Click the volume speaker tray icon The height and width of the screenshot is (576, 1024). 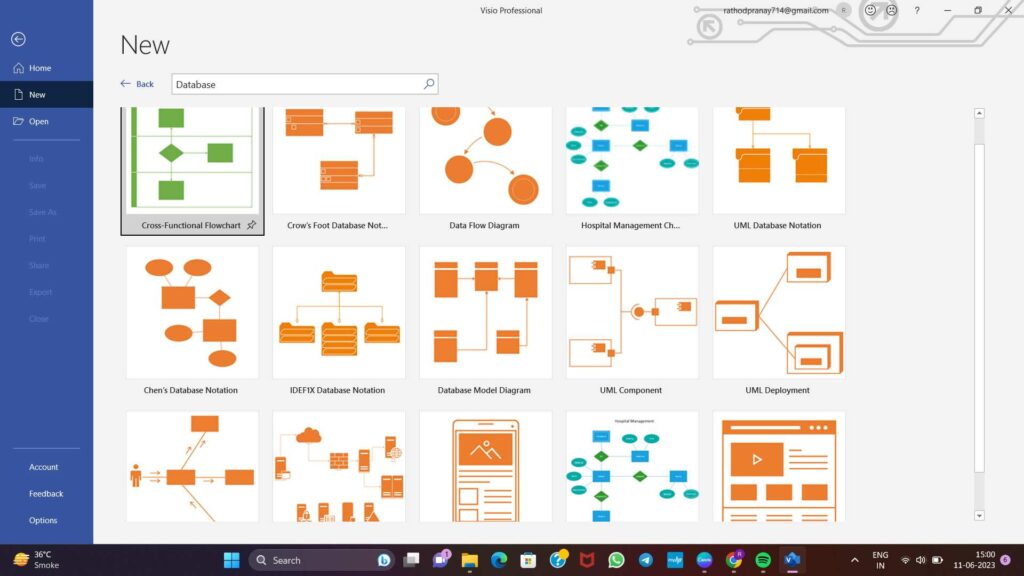(921, 560)
